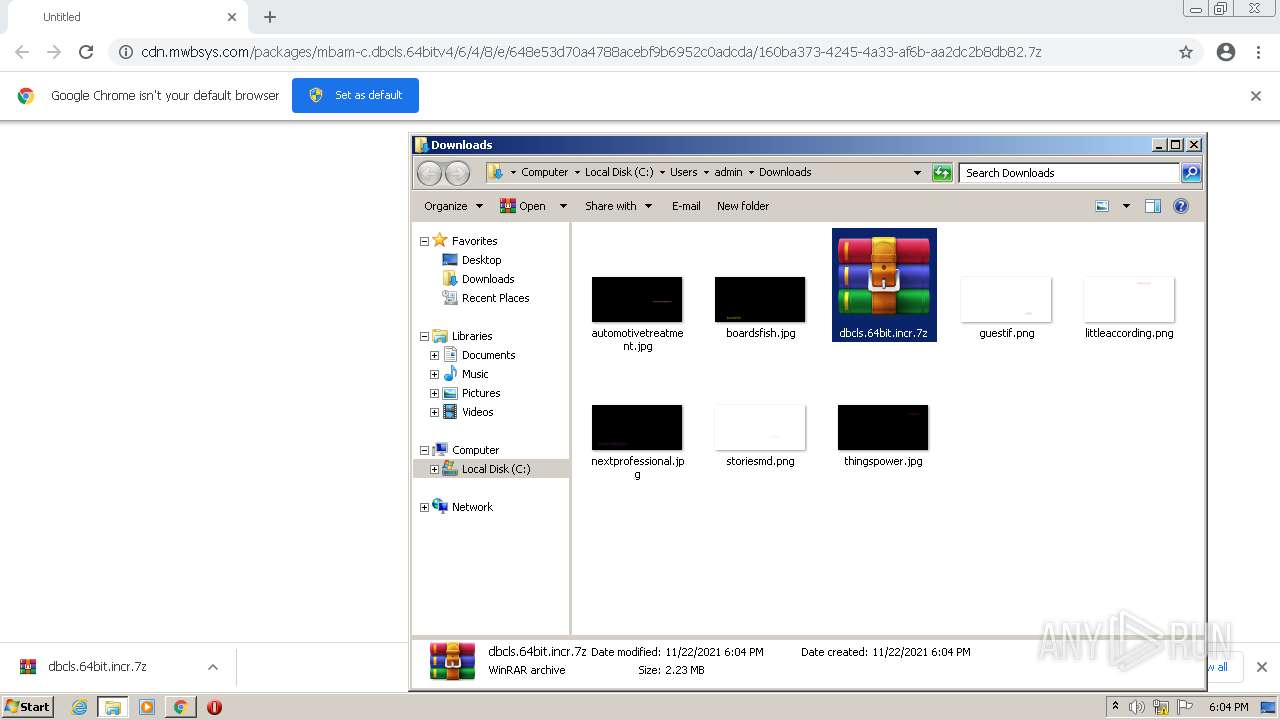1280x720 pixels.
Task: Click Users in the address breadcrumb
Action: (683, 172)
